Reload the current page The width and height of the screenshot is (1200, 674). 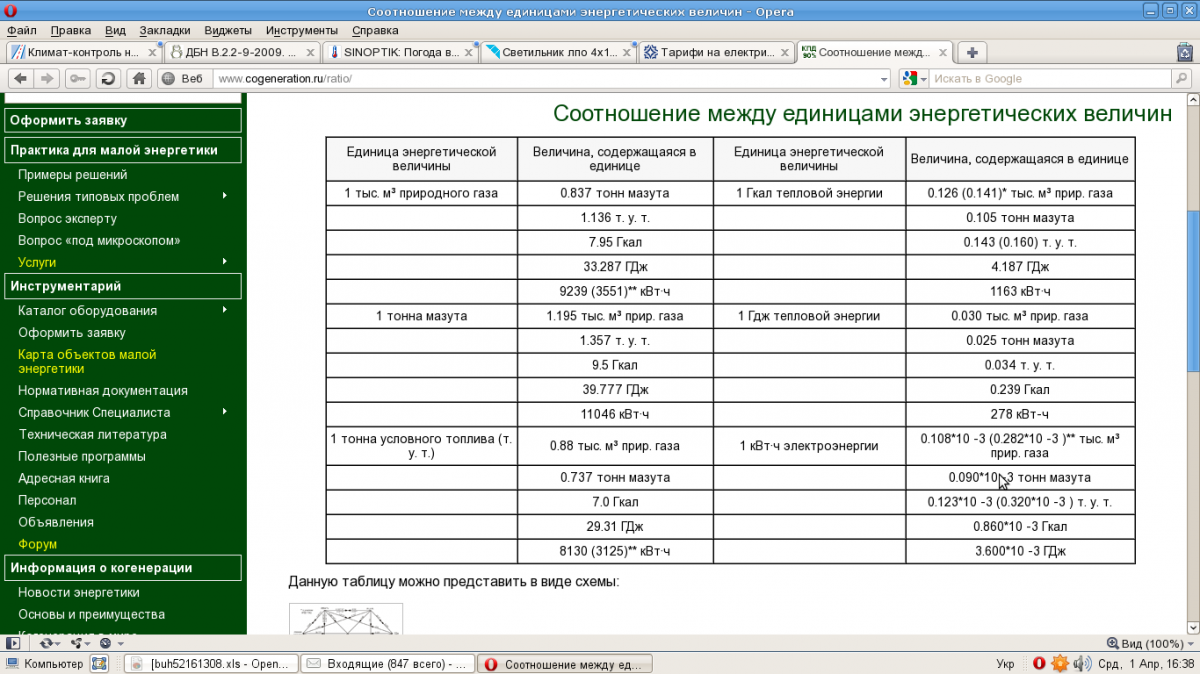[x=108, y=78]
